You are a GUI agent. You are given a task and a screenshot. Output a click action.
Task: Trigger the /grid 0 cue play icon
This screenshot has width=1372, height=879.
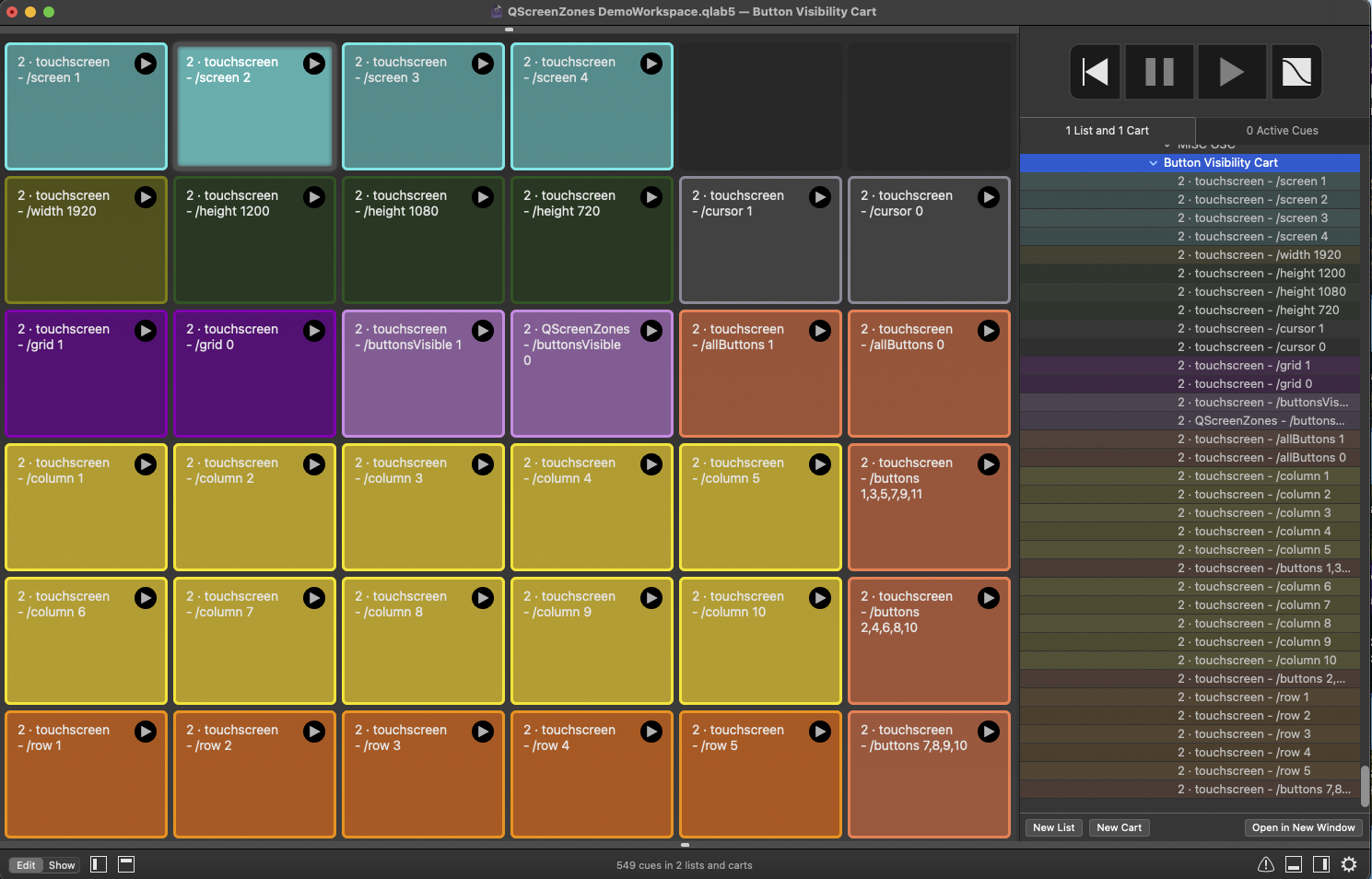[314, 331]
